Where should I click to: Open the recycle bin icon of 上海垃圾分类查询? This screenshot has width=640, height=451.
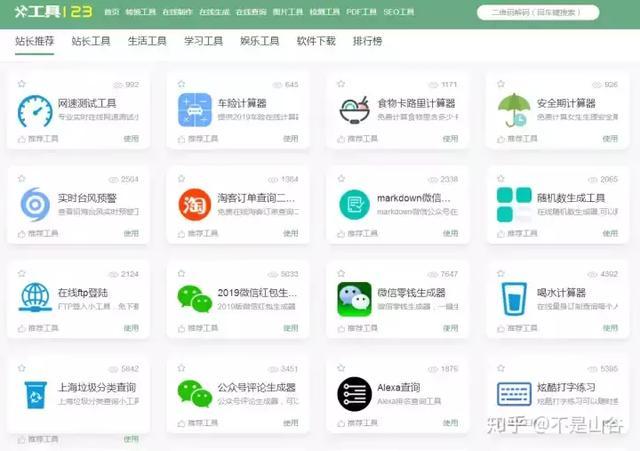click(36, 395)
